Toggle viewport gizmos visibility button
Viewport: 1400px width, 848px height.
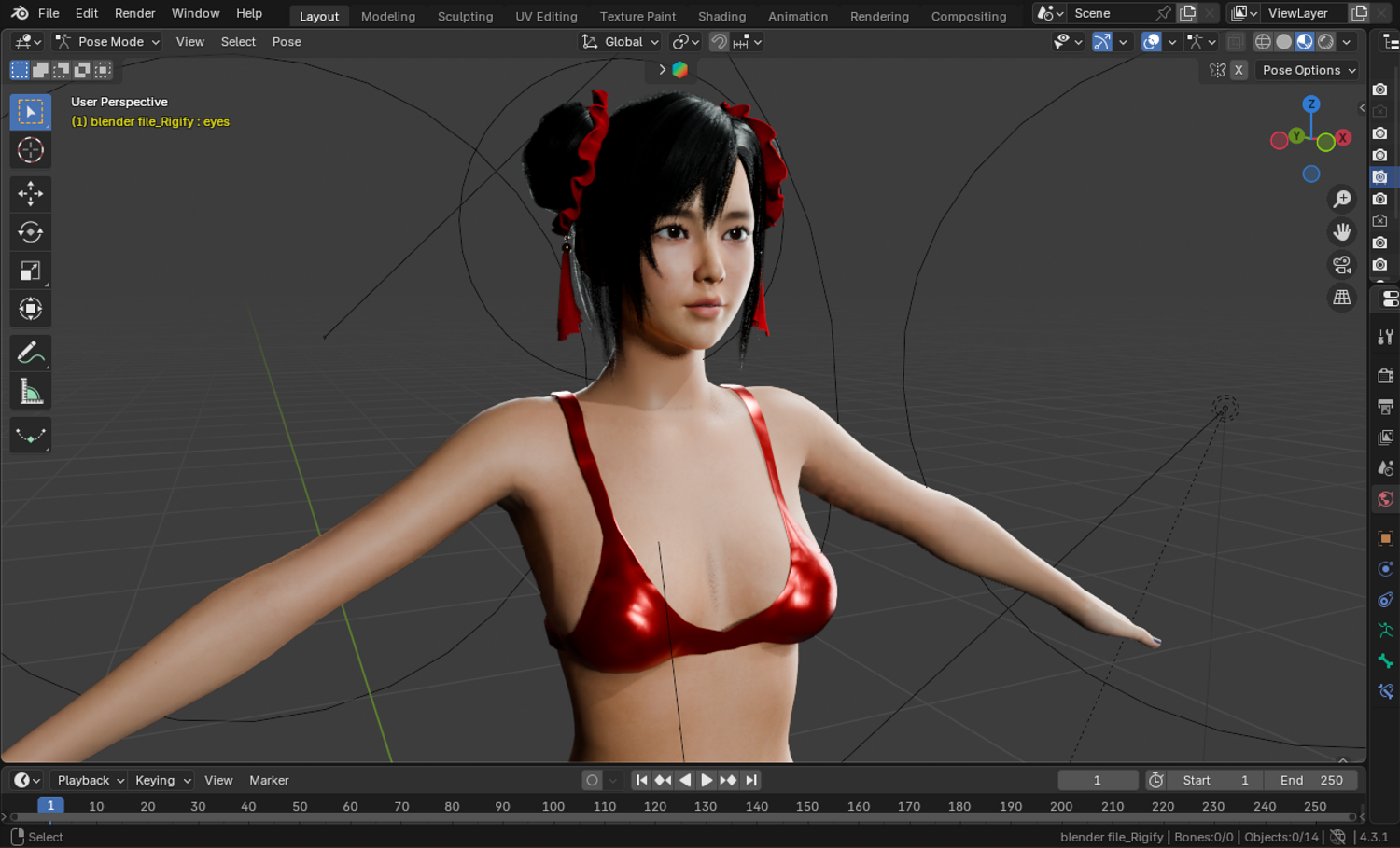click(x=1102, y=42)
